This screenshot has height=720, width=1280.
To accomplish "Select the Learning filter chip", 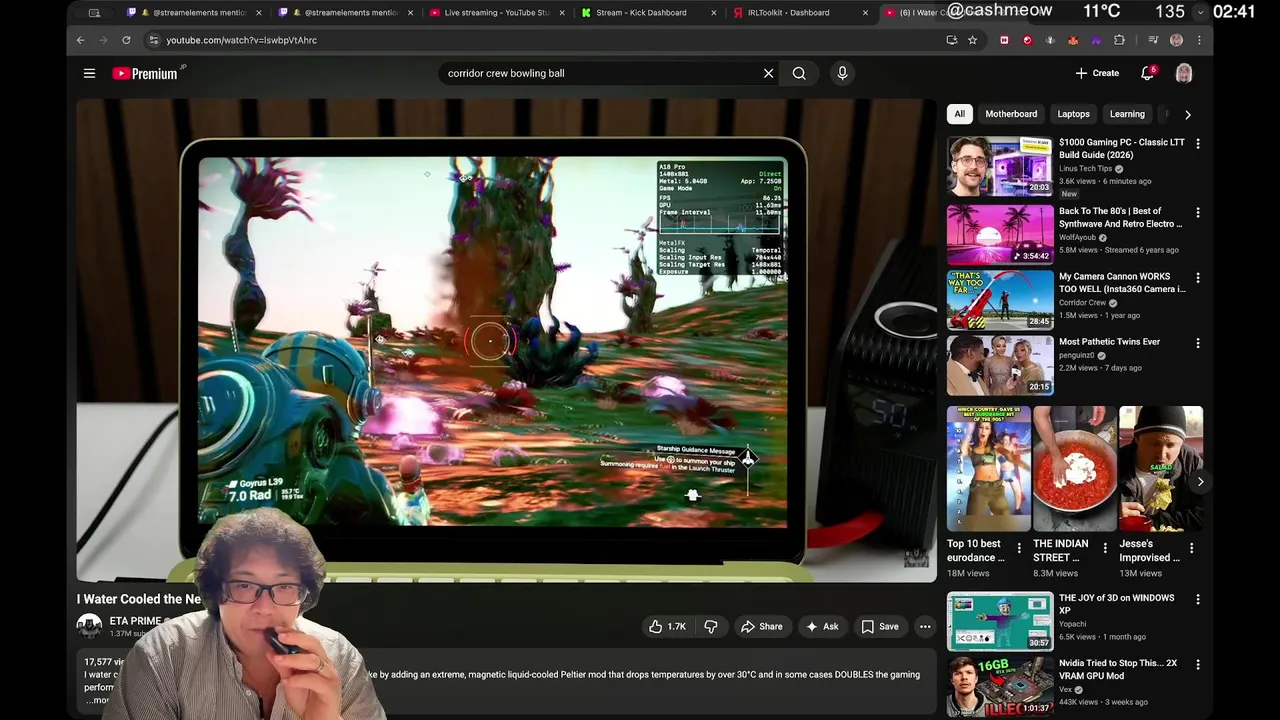I will click(1127, 114).
